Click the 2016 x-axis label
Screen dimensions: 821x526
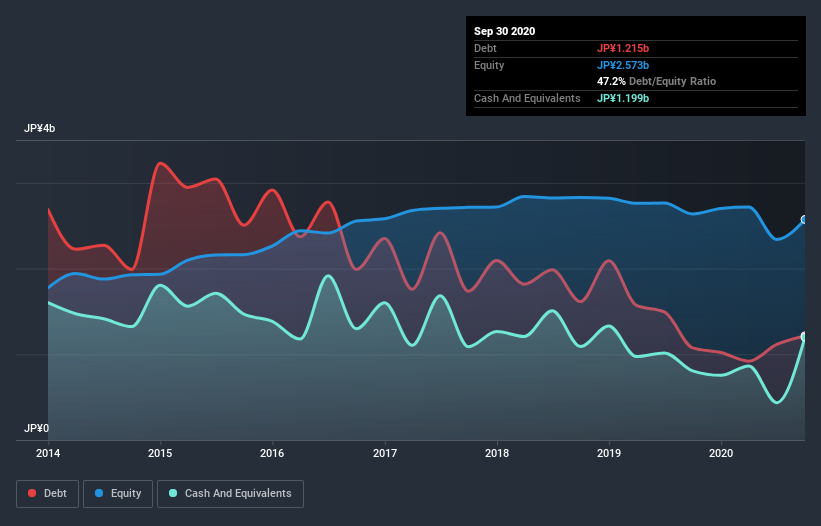(272, 453)
